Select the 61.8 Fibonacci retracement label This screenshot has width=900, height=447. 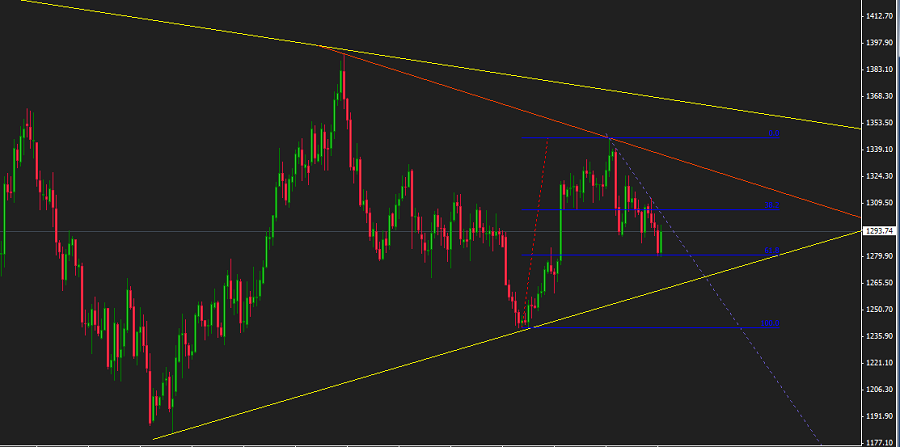tap(771, 251)
